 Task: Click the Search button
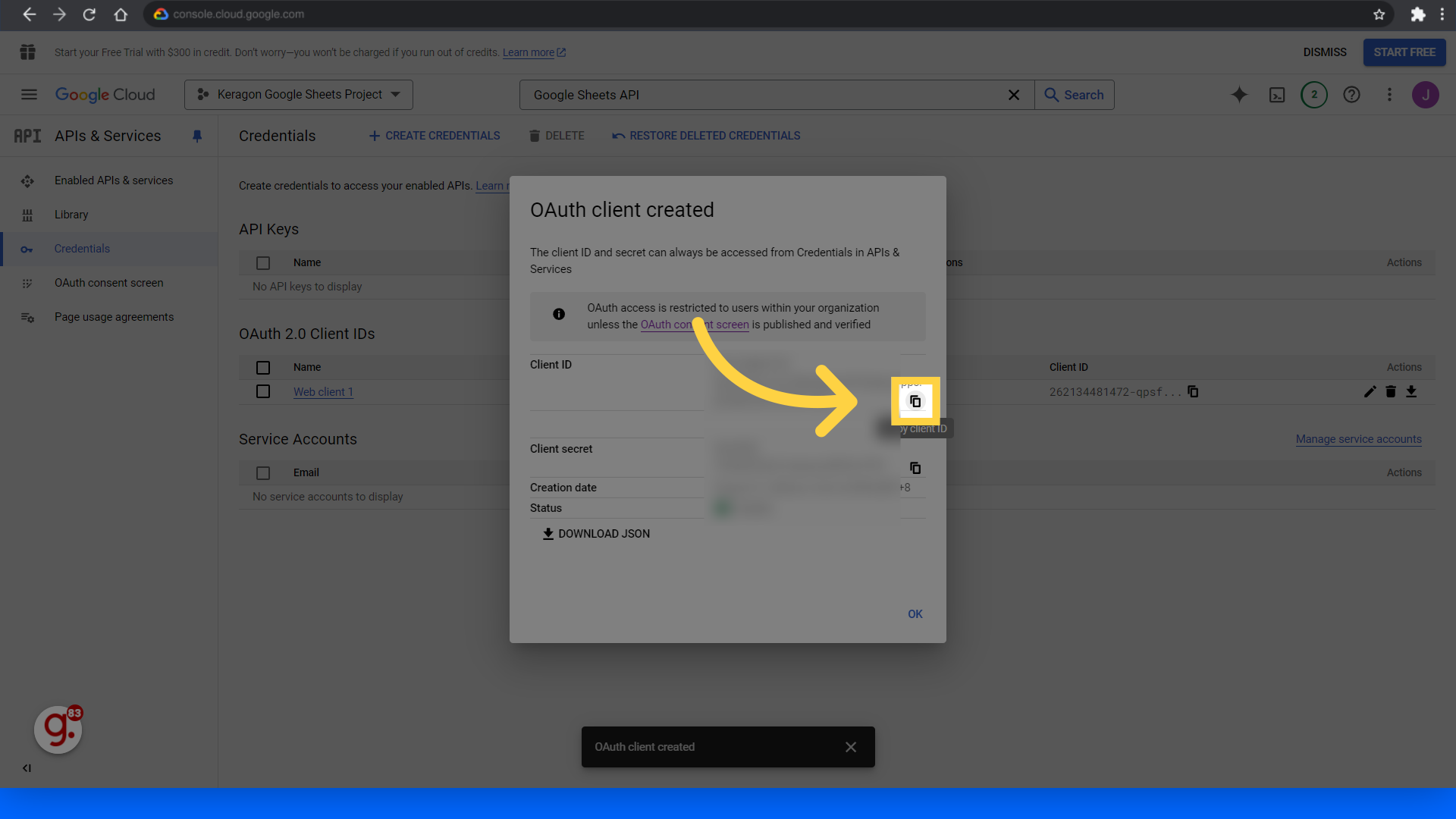[x=1075, y=95]
